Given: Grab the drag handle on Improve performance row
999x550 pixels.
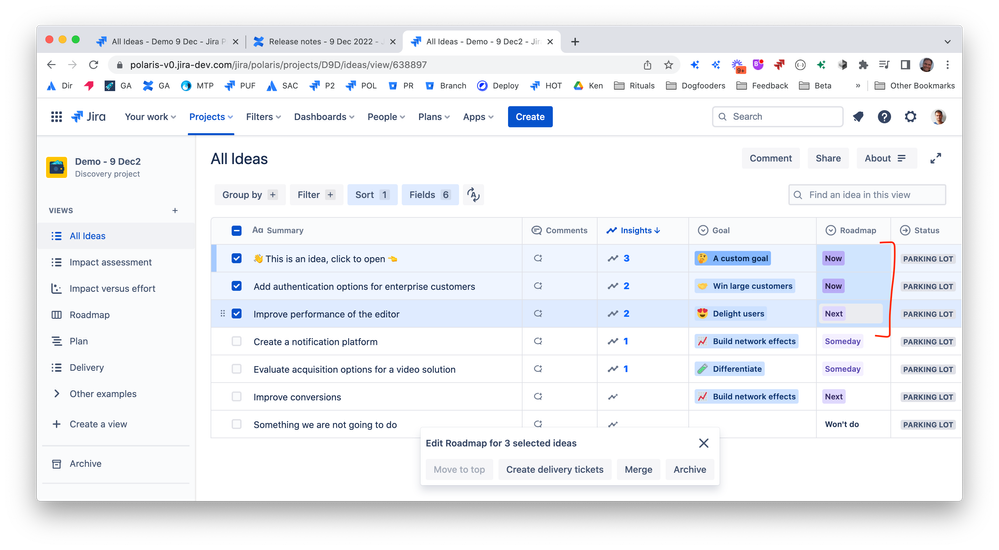Looking at the screenshot, I should (x=222, y=314).
